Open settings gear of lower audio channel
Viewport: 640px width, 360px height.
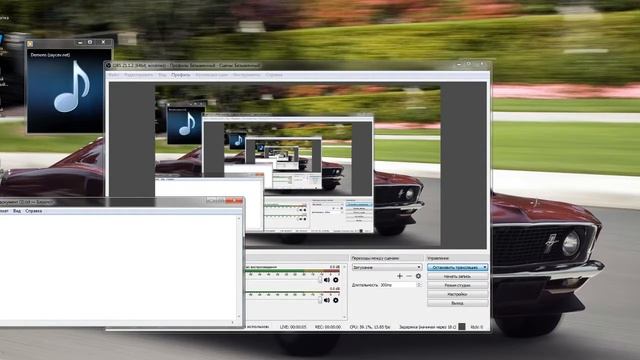336,300
